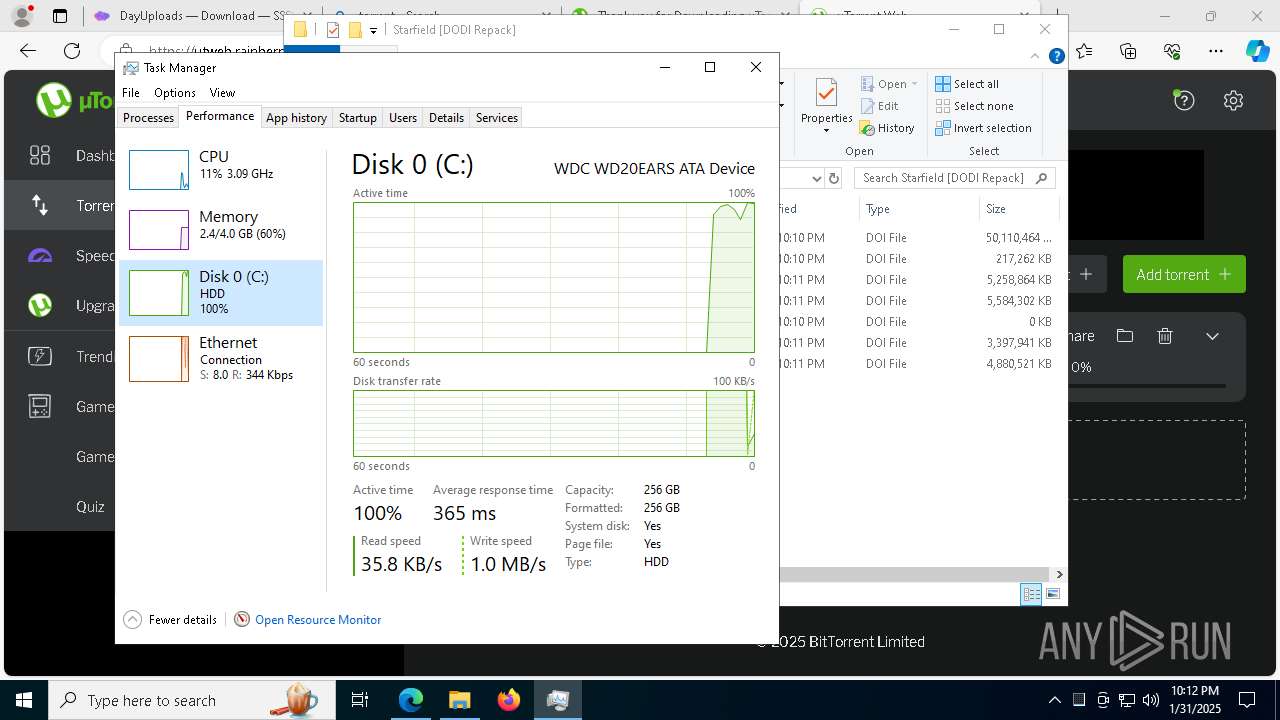This screenshot has width=1280, height=720.
Task: Open the Options menu in Task Manager
Action: [x=175, y=93]
